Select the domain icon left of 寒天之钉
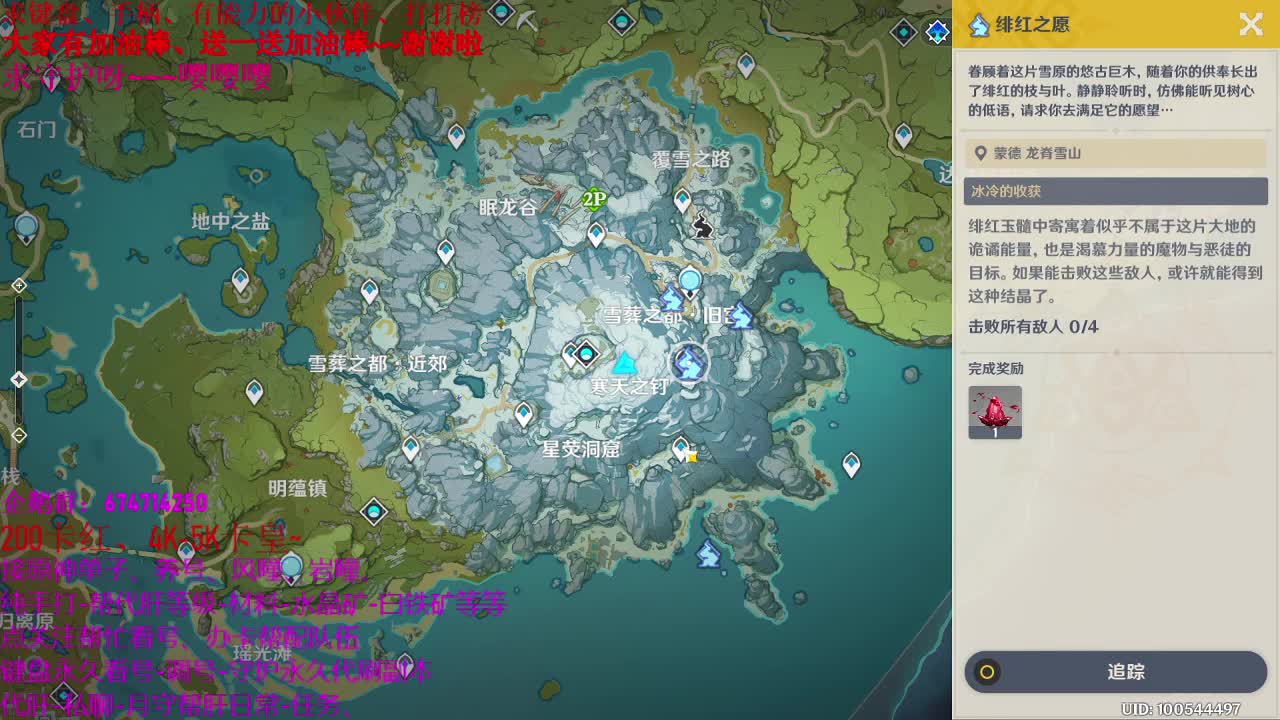1280x720 pixels. (x=587, y=353)
